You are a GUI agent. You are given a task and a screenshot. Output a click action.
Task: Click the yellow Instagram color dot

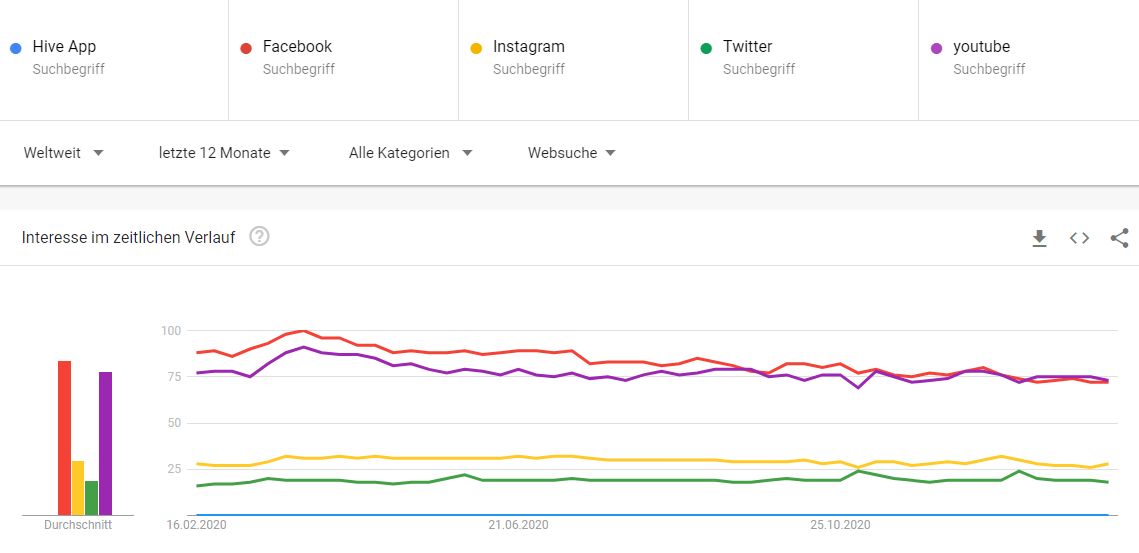point(476,48)
